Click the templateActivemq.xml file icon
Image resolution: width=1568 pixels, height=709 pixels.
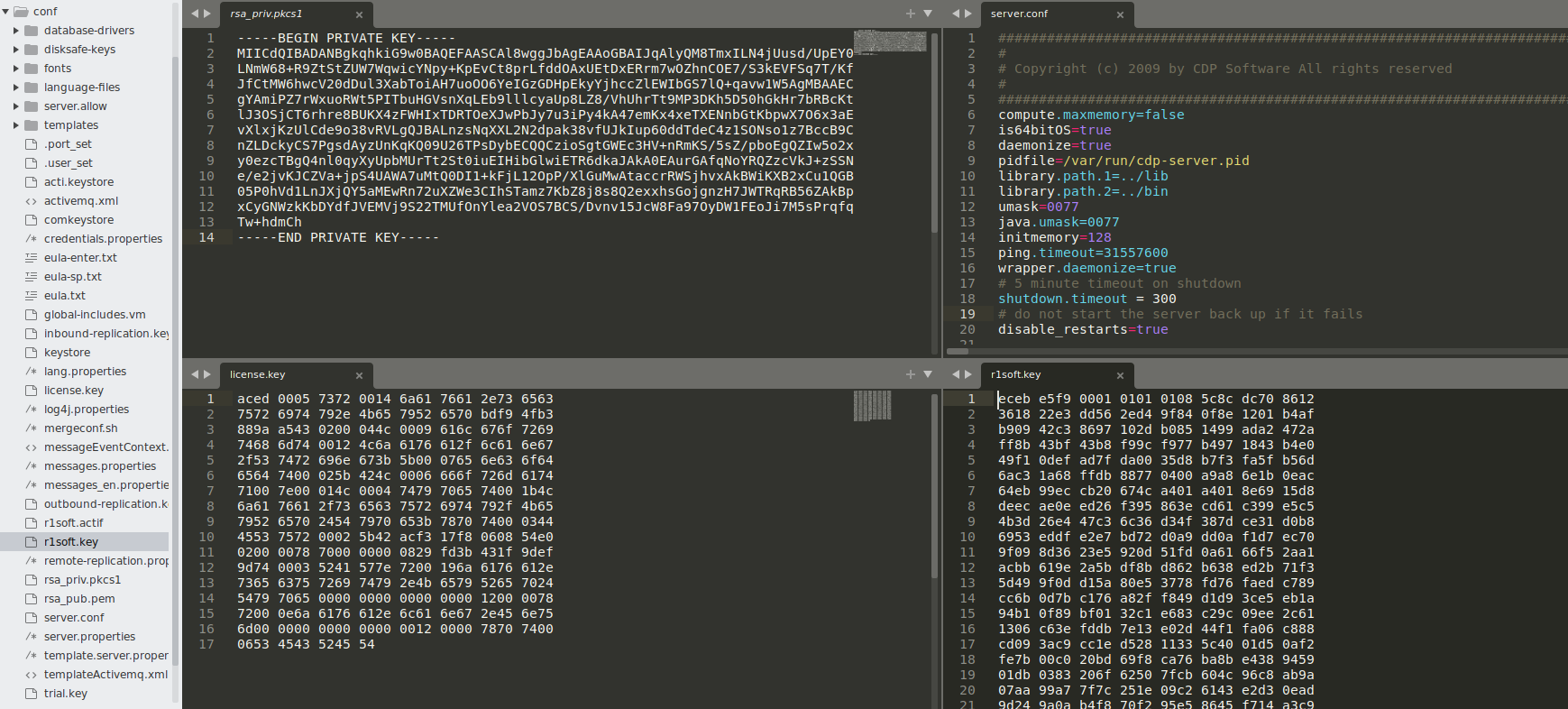click(x=32, y=675)
